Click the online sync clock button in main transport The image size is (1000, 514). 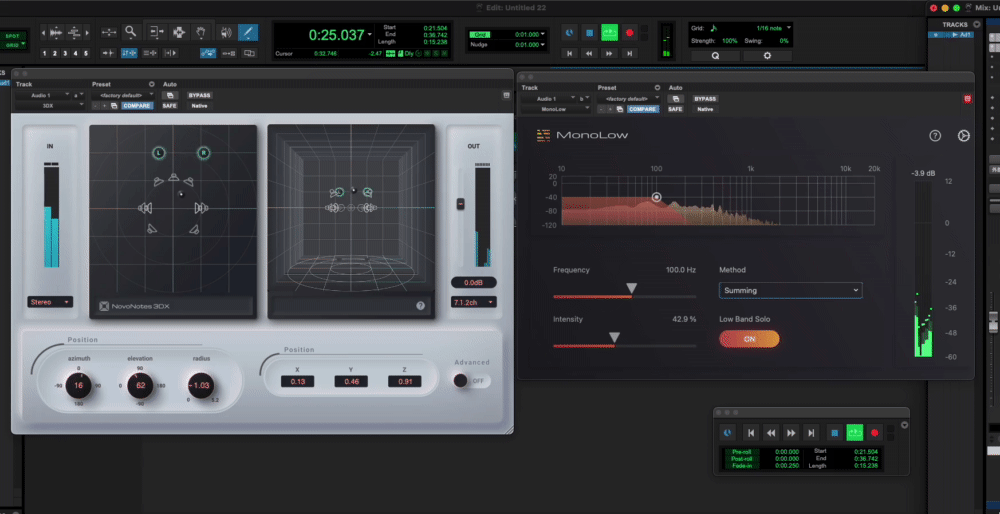click(569, 33)
